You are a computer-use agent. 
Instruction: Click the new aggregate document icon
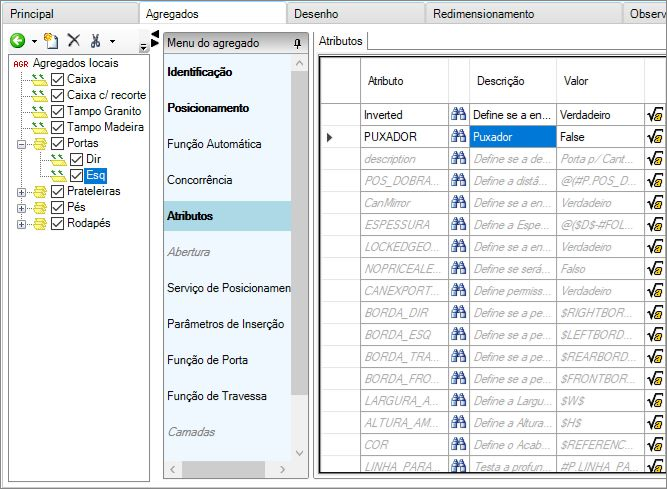coord(51,41)
